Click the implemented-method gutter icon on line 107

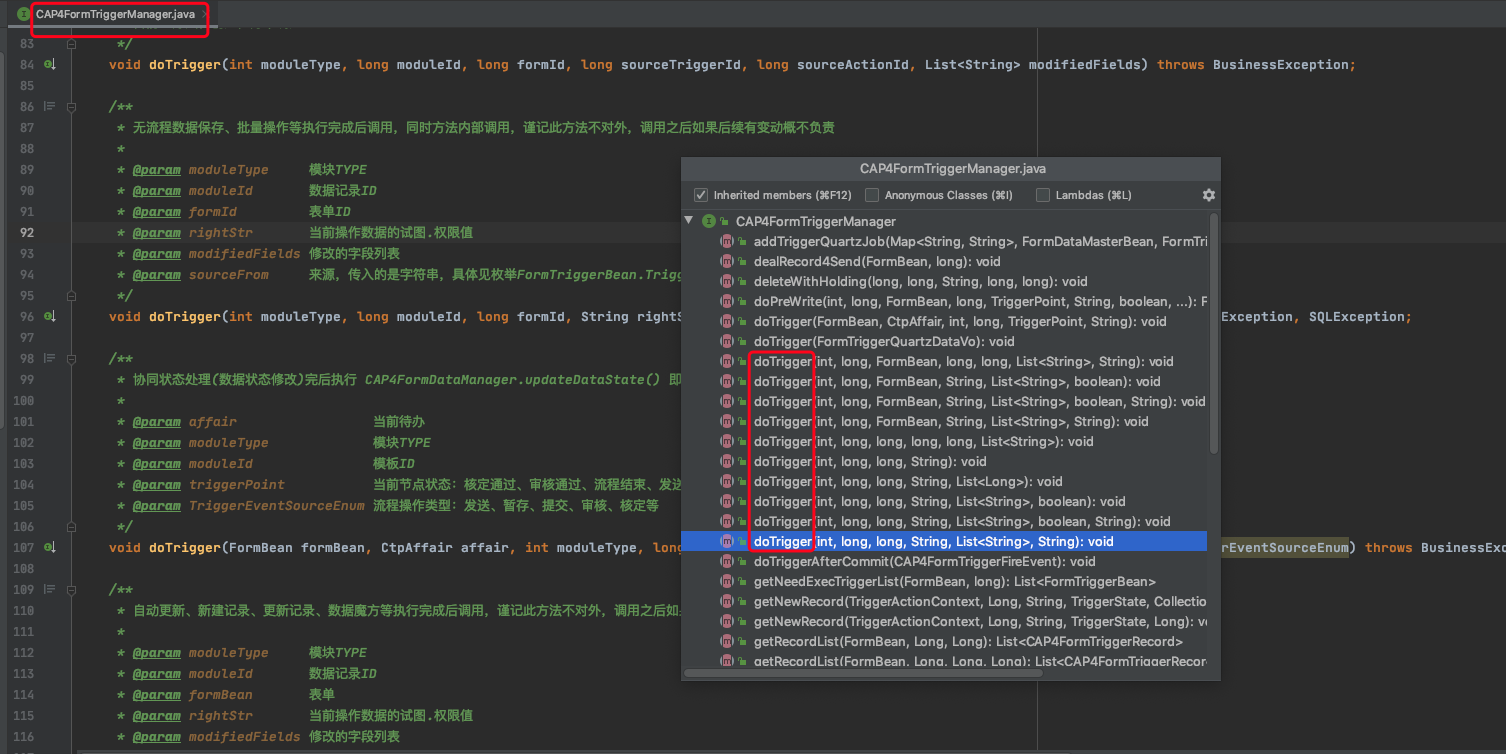click(50, 548)
